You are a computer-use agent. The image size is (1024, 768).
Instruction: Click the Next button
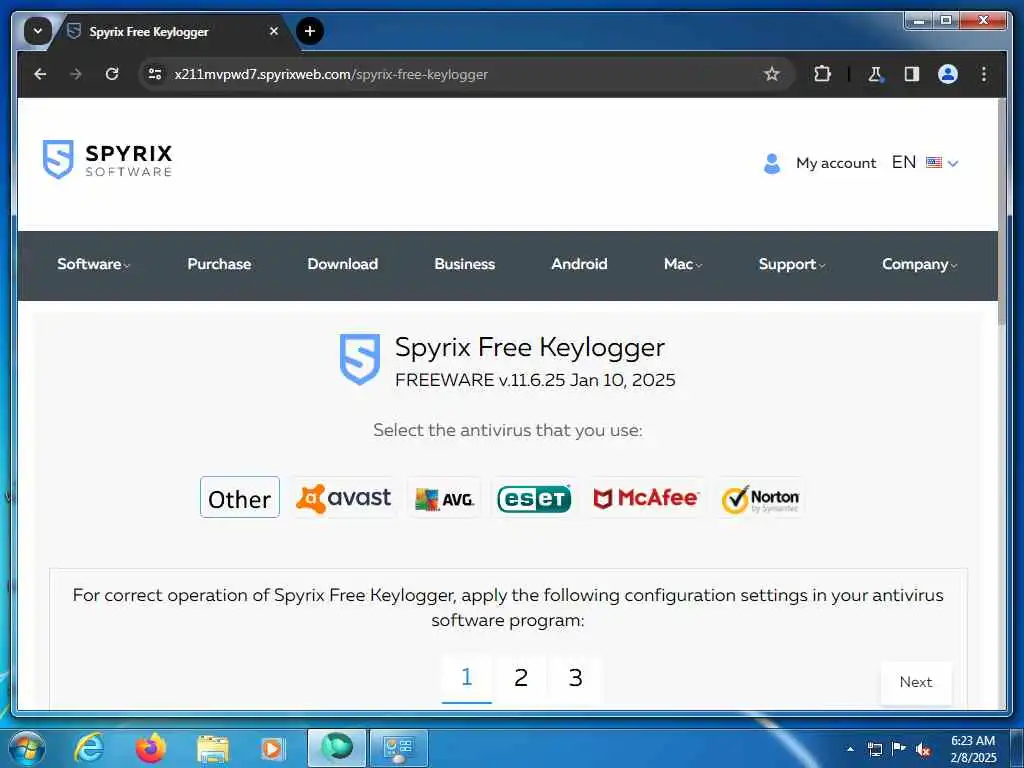click(x=916, y=682)
